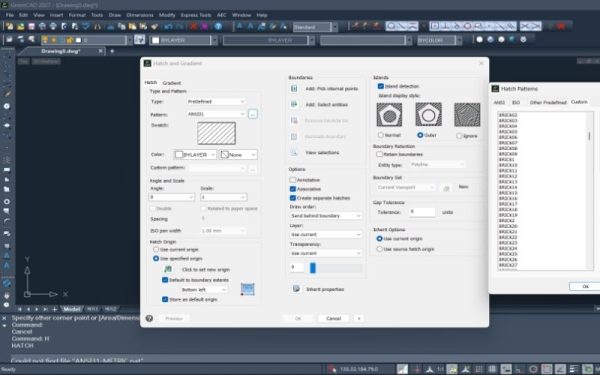Open the Scale dropdown
600x375 pixels.
(223, 197)
